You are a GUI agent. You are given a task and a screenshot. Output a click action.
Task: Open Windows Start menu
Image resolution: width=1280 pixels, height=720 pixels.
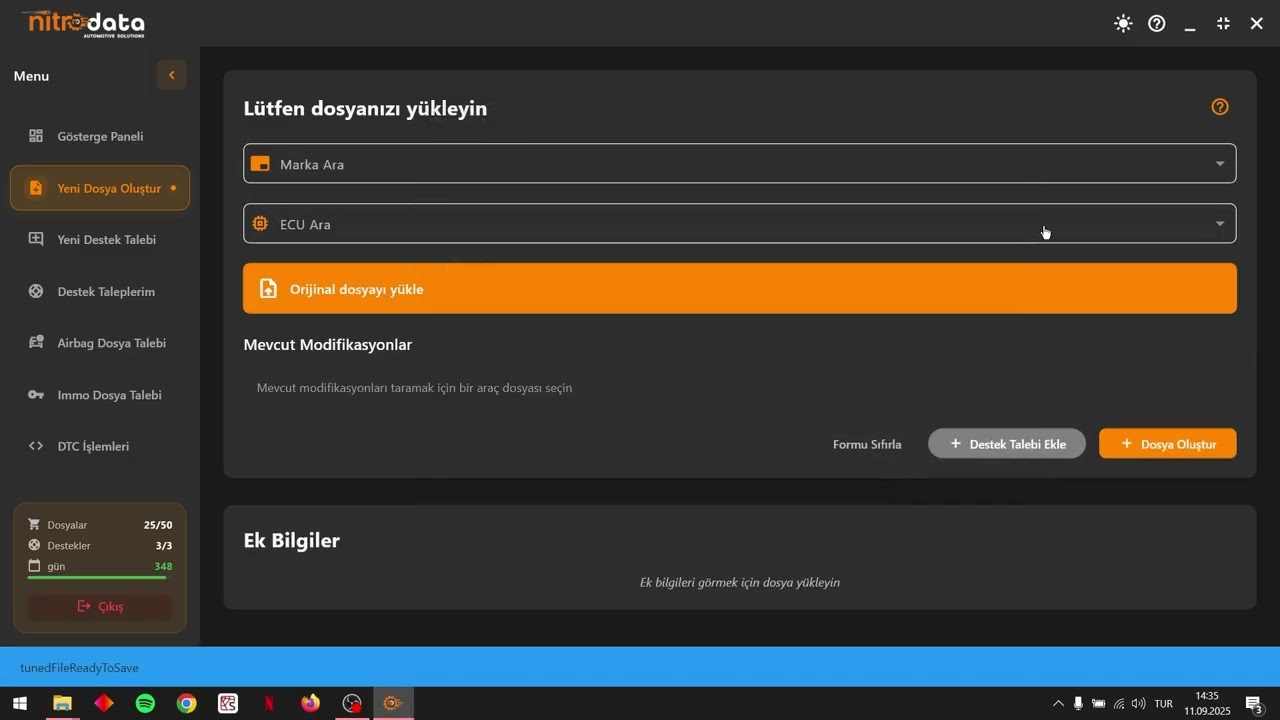tap(19, 704)
